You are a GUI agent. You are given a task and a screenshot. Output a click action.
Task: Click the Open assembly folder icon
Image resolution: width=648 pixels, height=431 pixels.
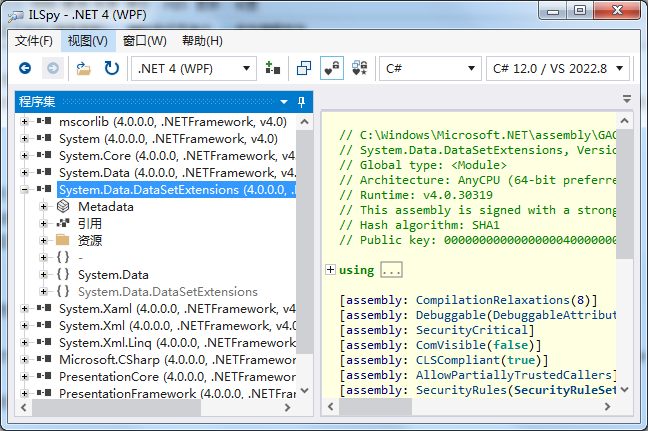tap(84, 68)
